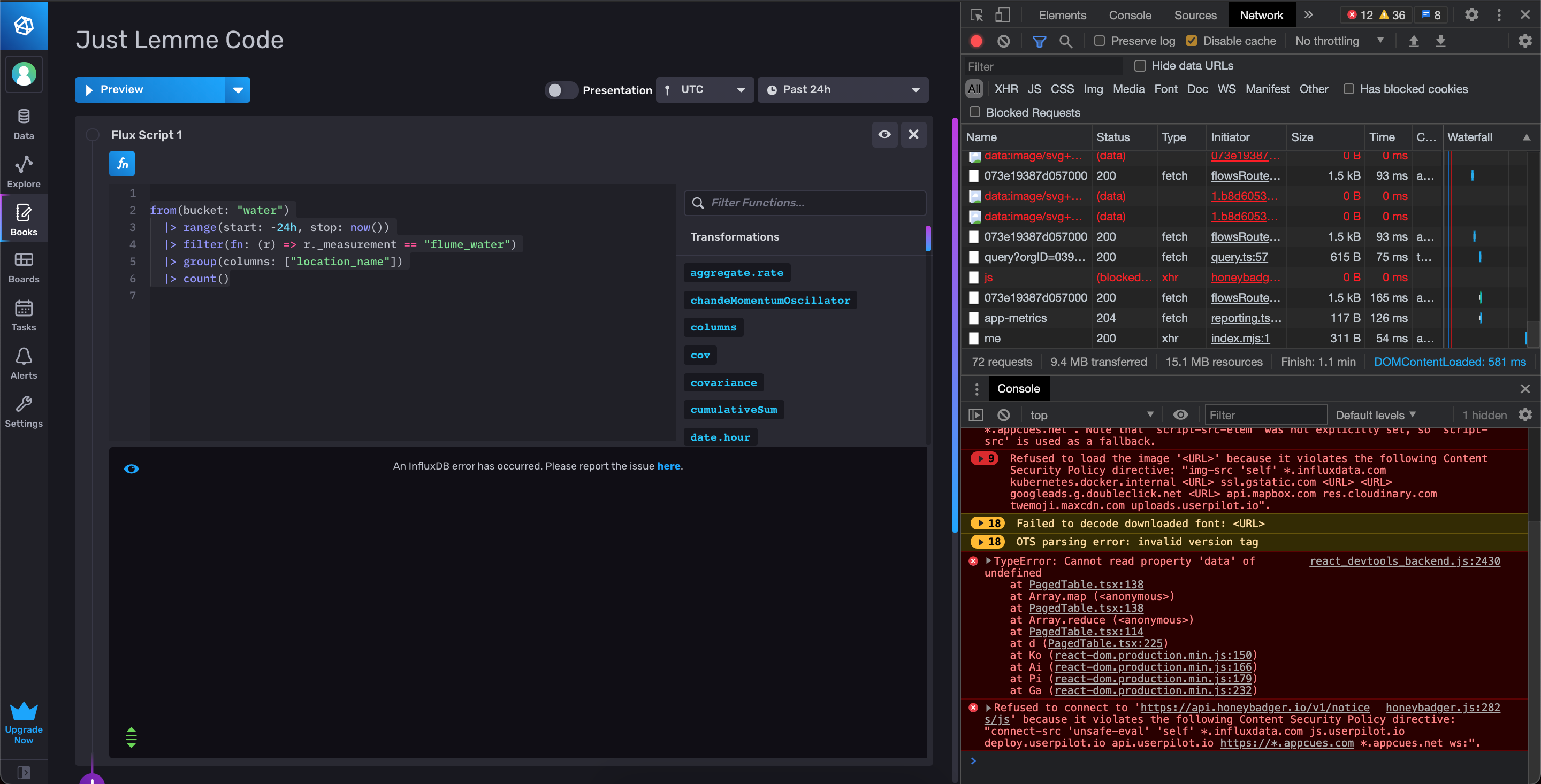Open the Tasks calendar icon

[x=24, y=315]
